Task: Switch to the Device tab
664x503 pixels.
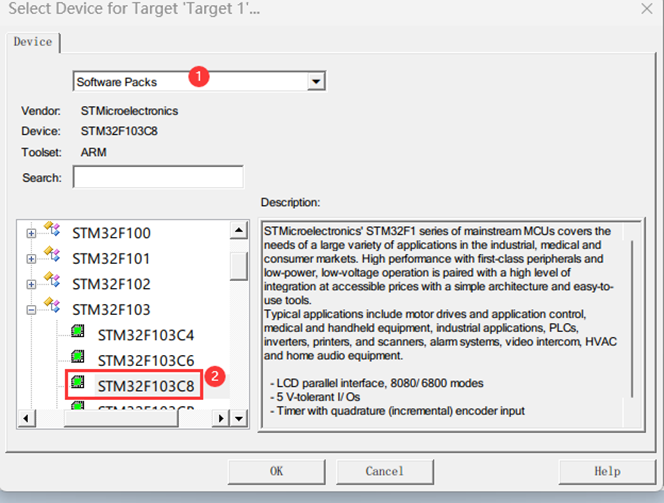Action: pos(33,42)
